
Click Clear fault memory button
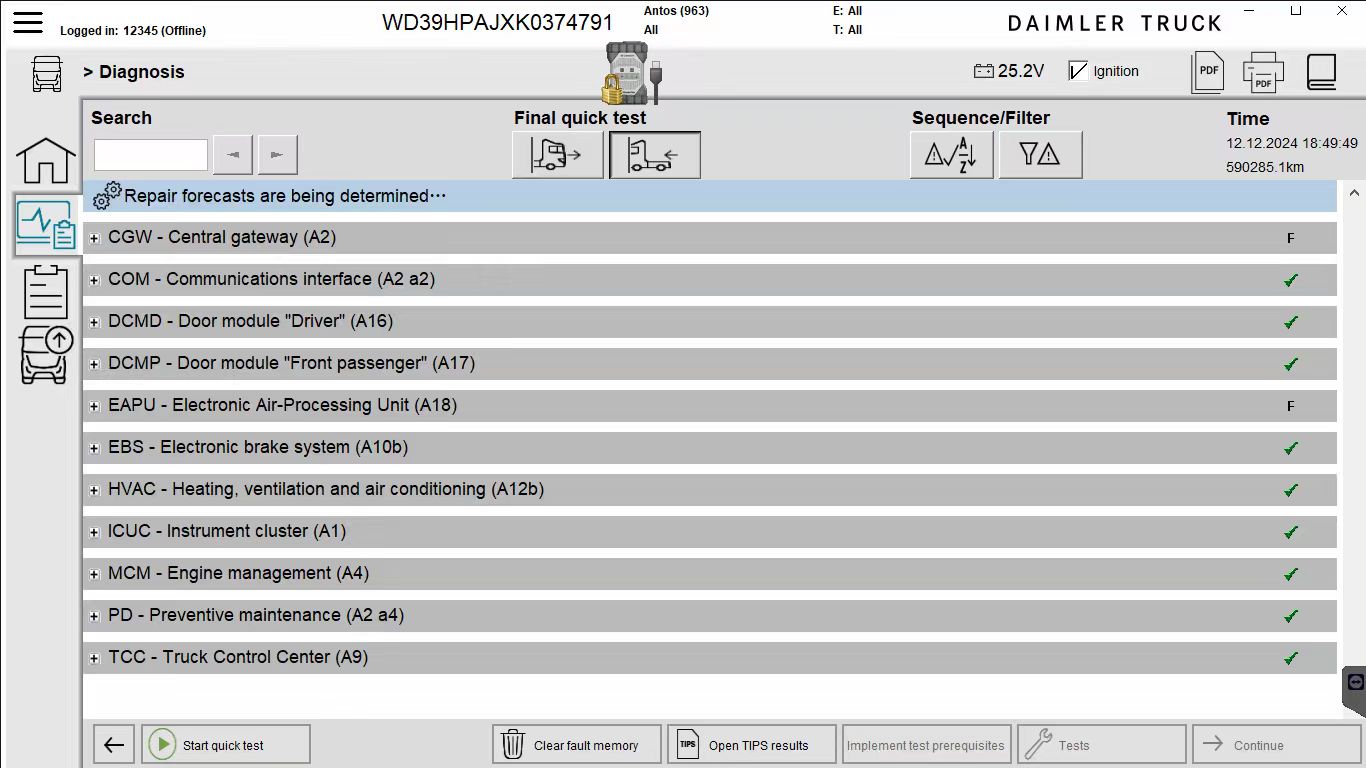pos(577,745)
